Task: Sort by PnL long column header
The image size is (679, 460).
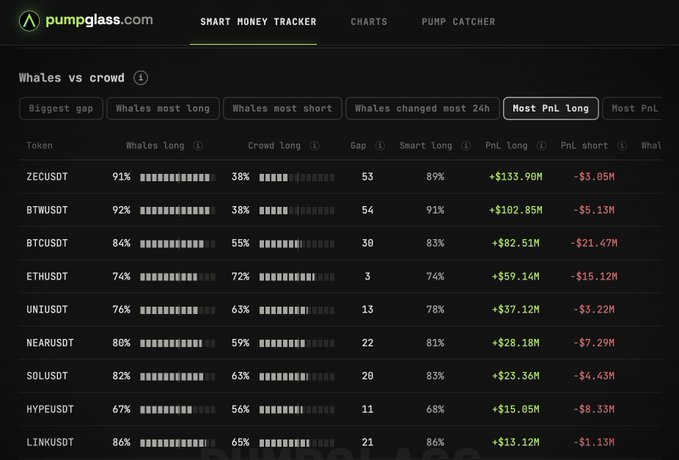Action: pos(506,146)
